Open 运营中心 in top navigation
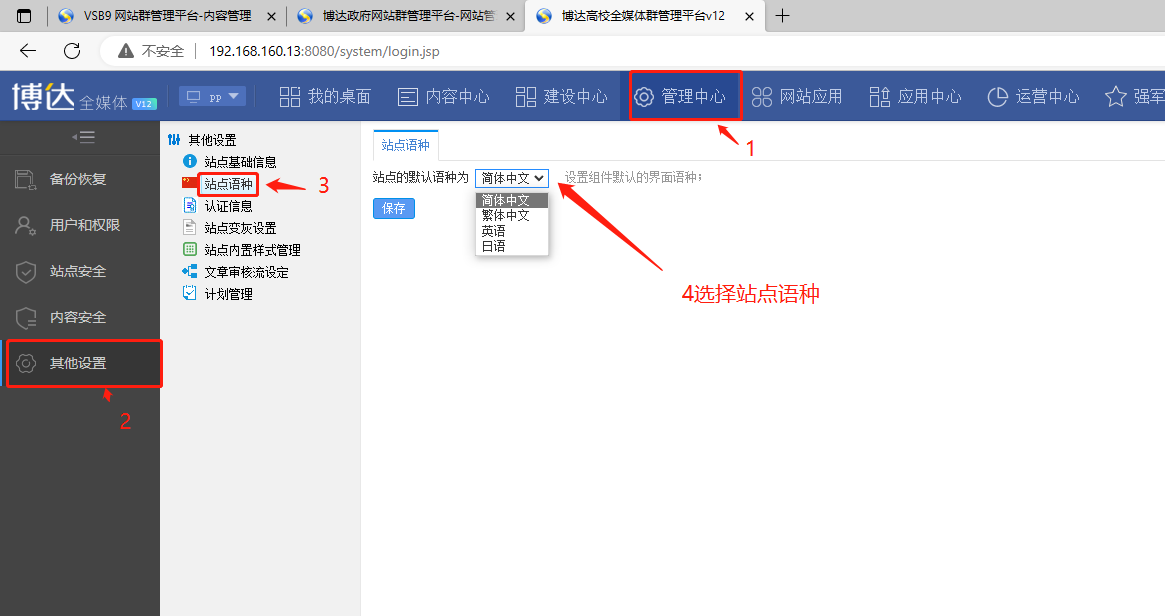 (1033, 97)
